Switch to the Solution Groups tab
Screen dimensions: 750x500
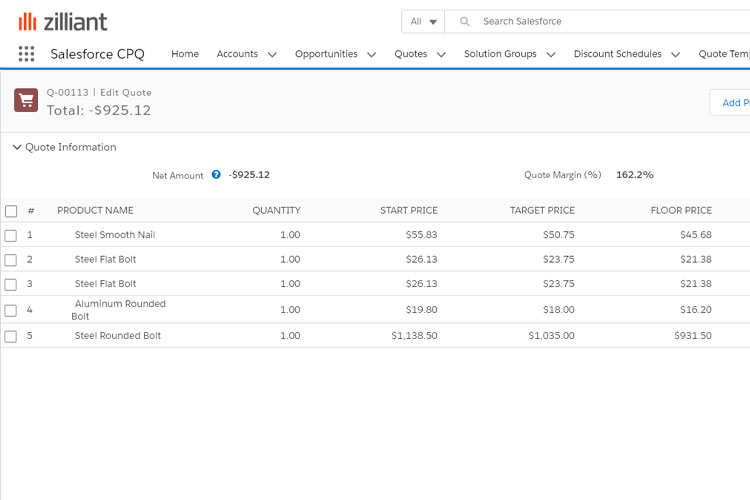(x=500, y=54)
